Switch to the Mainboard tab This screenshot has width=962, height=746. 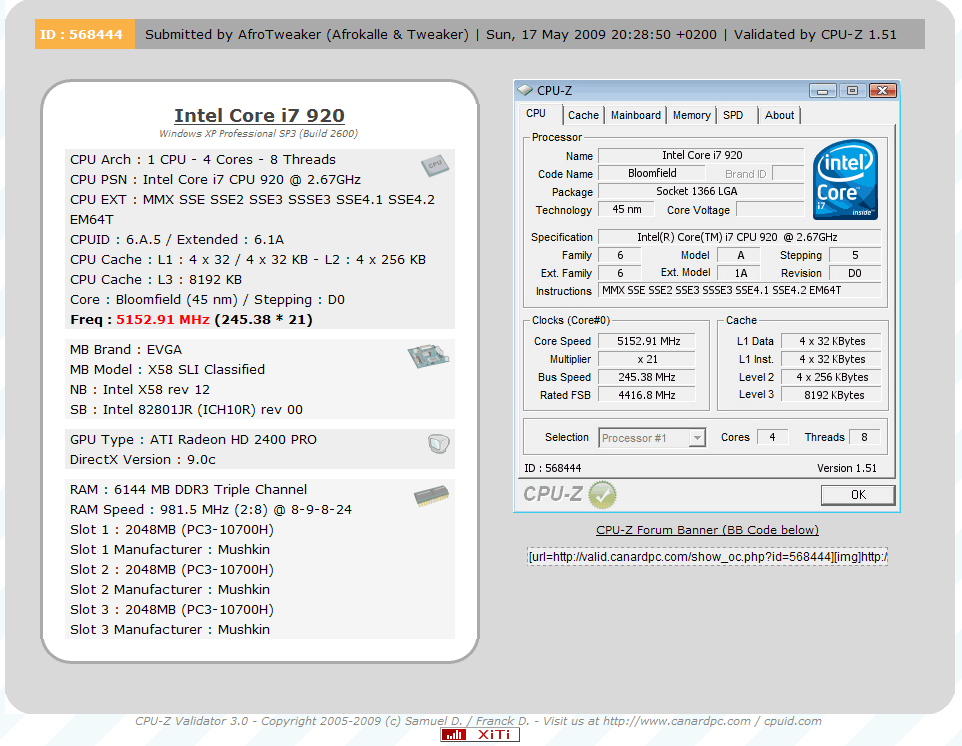click(636, 115)
